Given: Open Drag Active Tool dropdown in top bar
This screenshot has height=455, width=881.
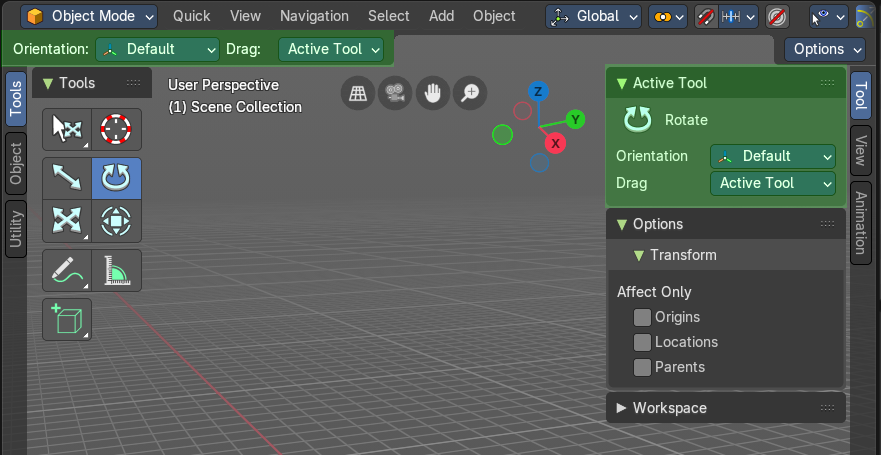Looking at the screenshot, I should (x=331, y=49).
